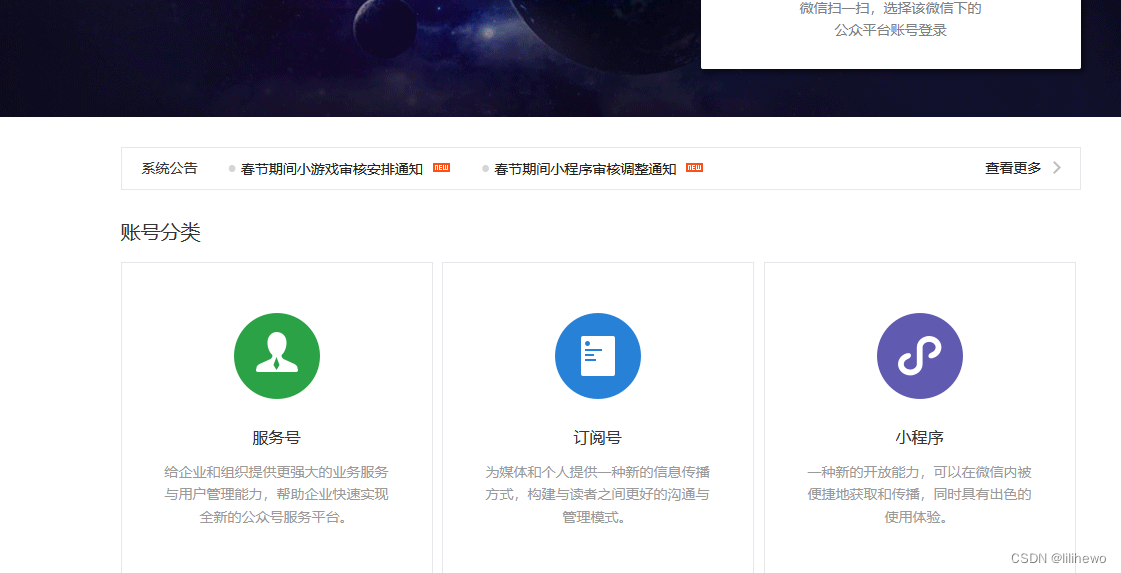Click the NEW badge after 小游戏审核安排通知
This screenshot has height=573, width=1121.
(442, 168)
